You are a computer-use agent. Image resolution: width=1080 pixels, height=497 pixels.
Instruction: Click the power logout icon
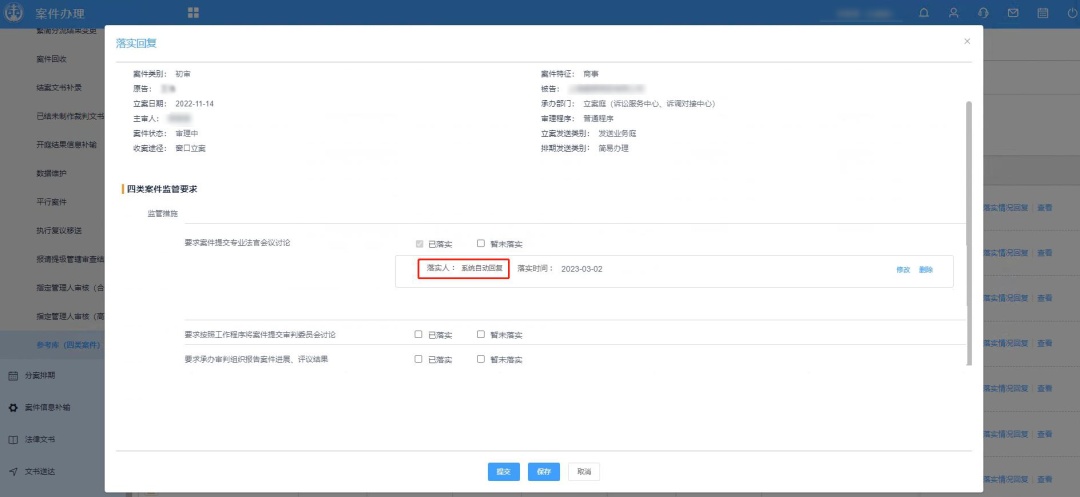click(1071, 13)
